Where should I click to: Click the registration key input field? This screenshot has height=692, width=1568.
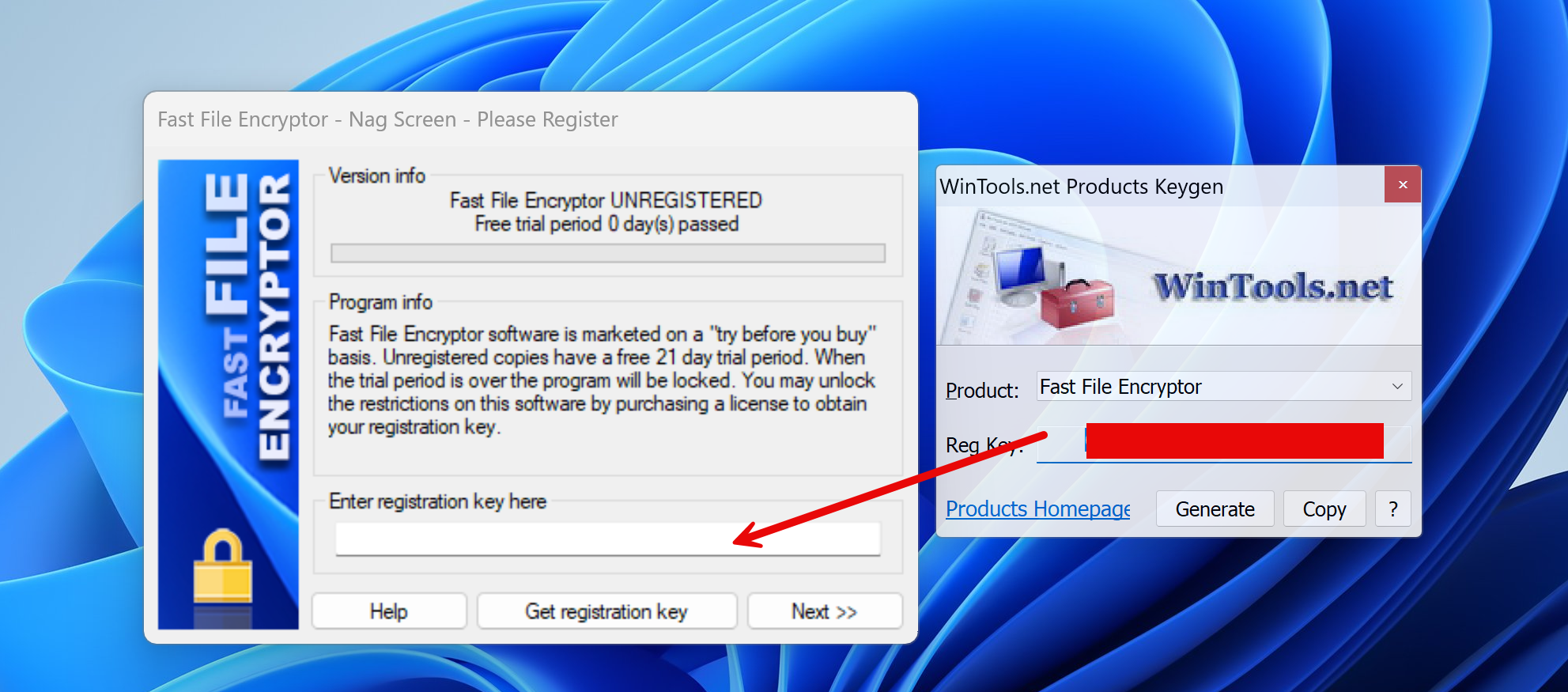click(607, 538)
